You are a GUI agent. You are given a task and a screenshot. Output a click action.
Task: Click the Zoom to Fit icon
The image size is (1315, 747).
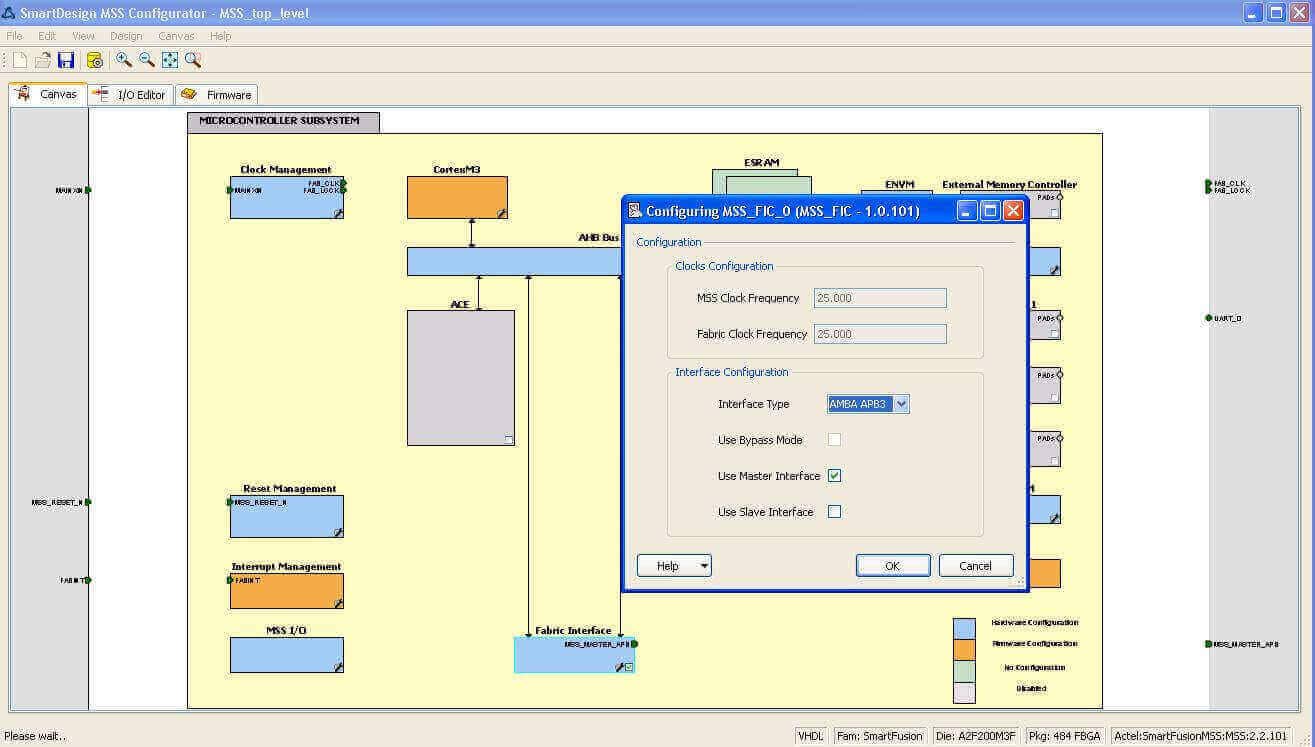(170, 60)
